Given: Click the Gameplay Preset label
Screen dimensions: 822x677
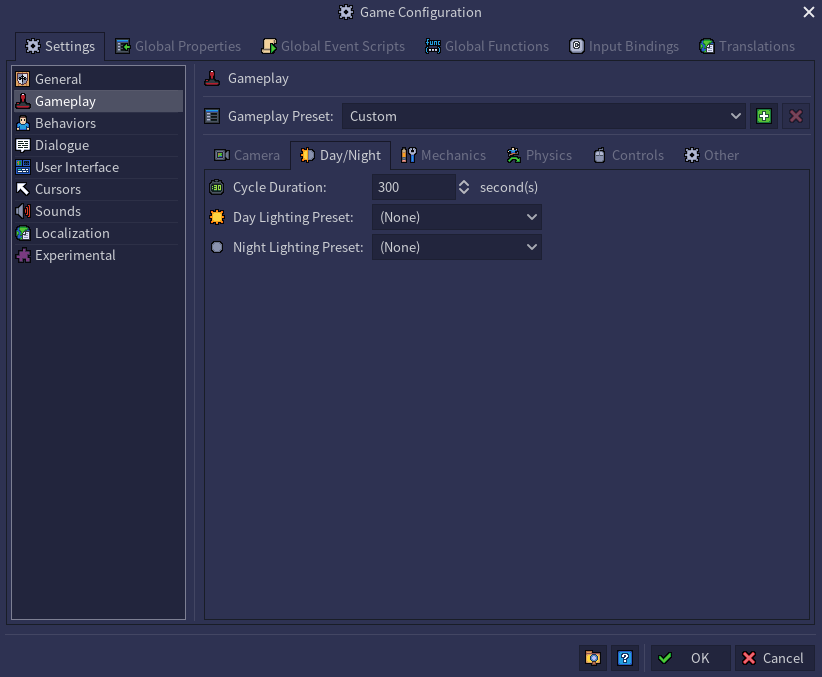Looking at the screenshot, I should (x=280, y=116).
